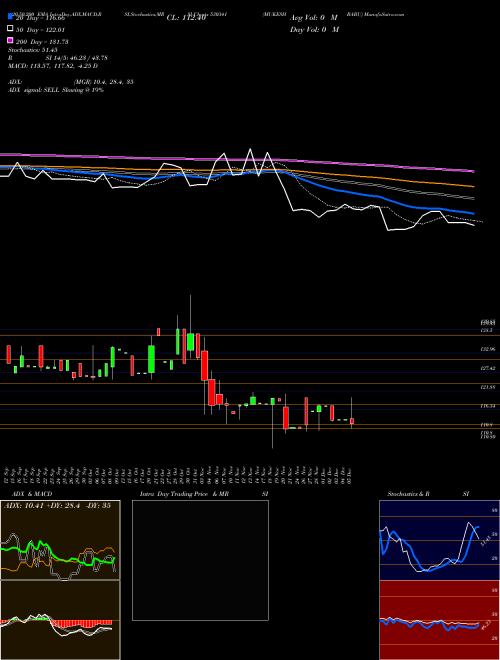
Task: Click the magenta 200 Day EMA legend swatch
Action: pos(11,40)
